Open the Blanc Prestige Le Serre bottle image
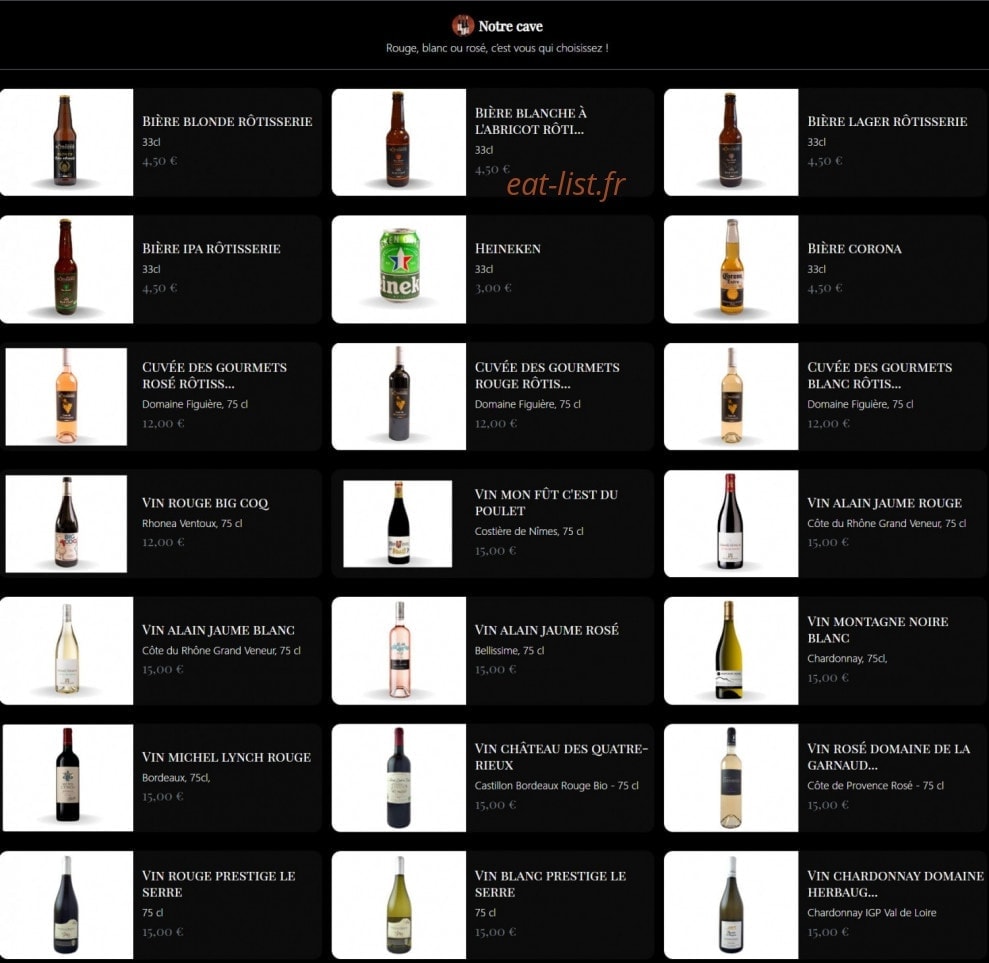This screenshot has width=989, height=963. coord(399,905)
